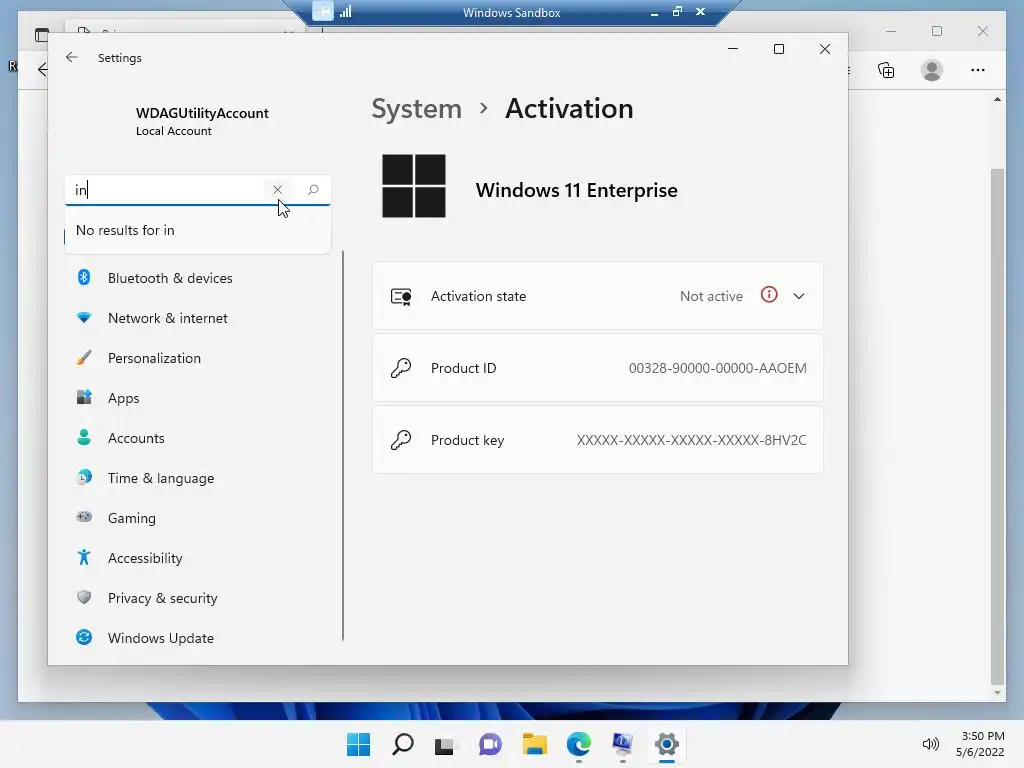Screen dimensions: 1024x768
Task: Click the No results for in message
Action: point(125,230)
